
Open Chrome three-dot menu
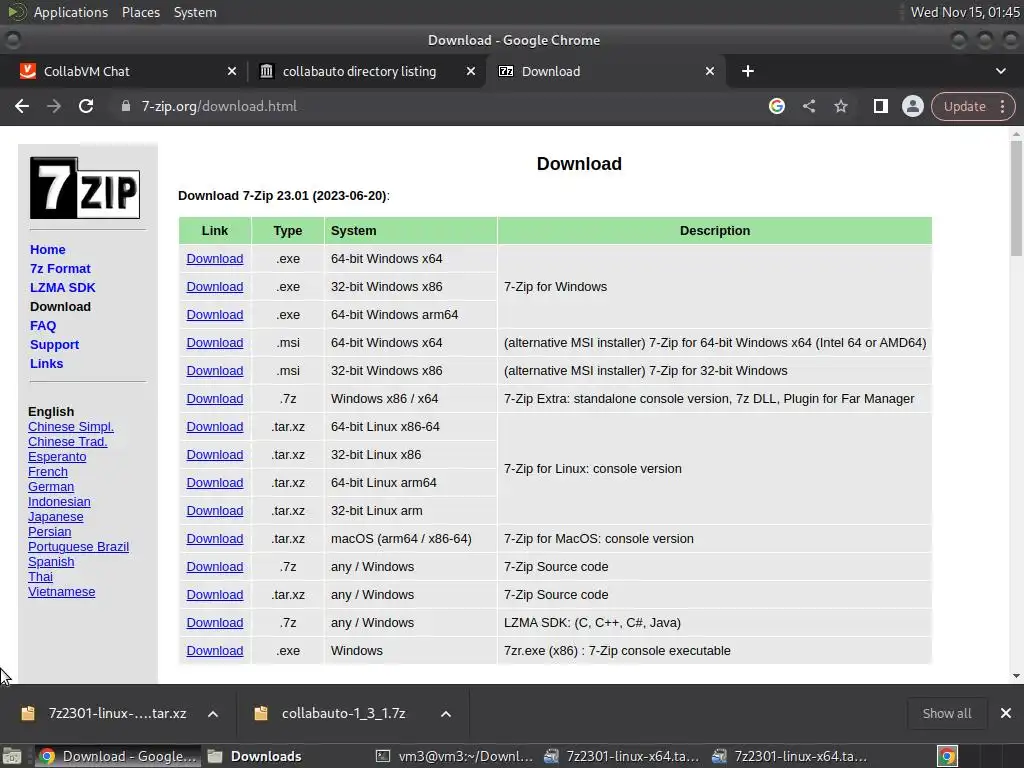pos(1002,106)
